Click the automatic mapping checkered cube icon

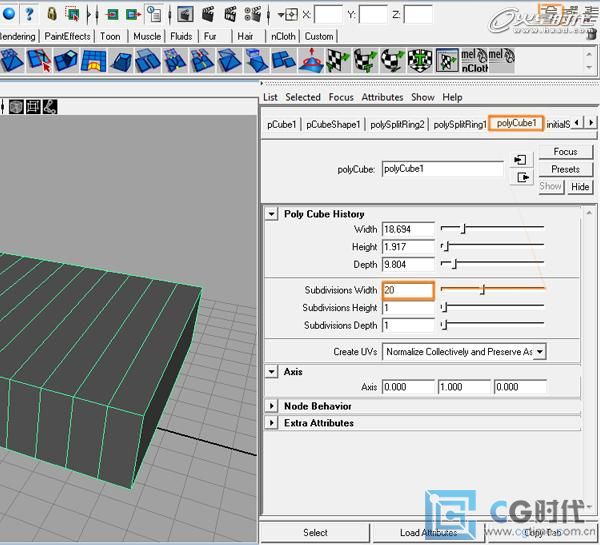(420, 60)
